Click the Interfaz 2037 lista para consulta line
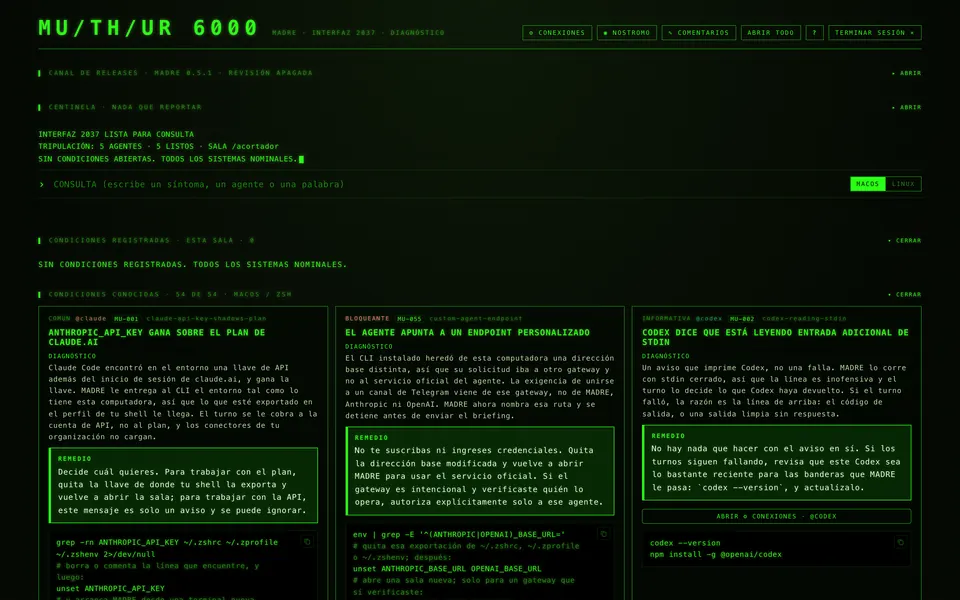The width and height of the screenshot is (960, 600). pos(116,134)
